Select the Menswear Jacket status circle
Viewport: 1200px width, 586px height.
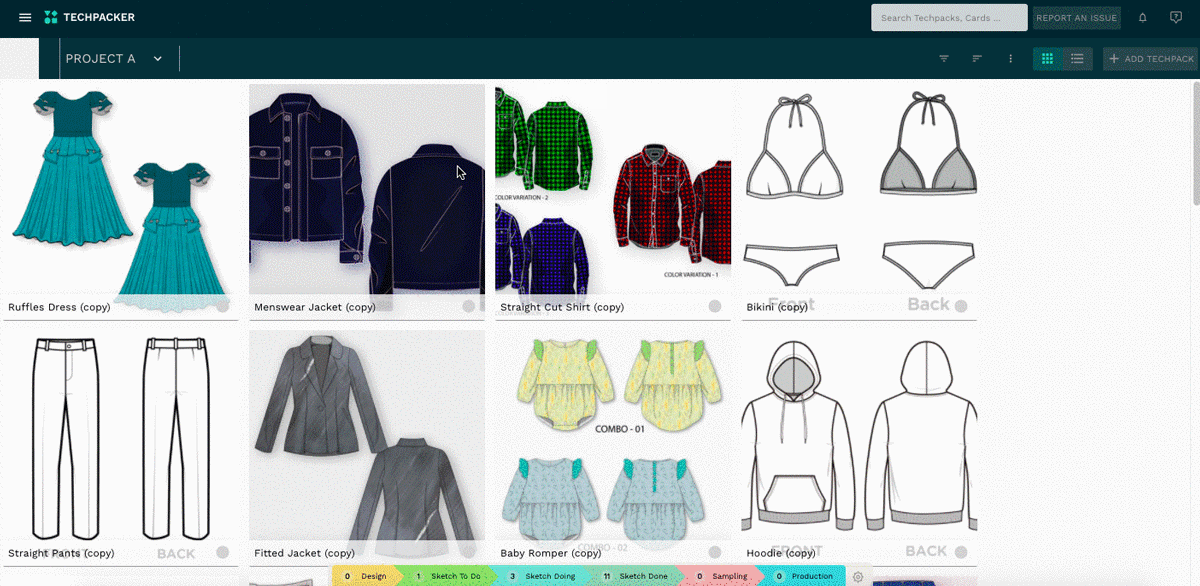tap(469, 307)
